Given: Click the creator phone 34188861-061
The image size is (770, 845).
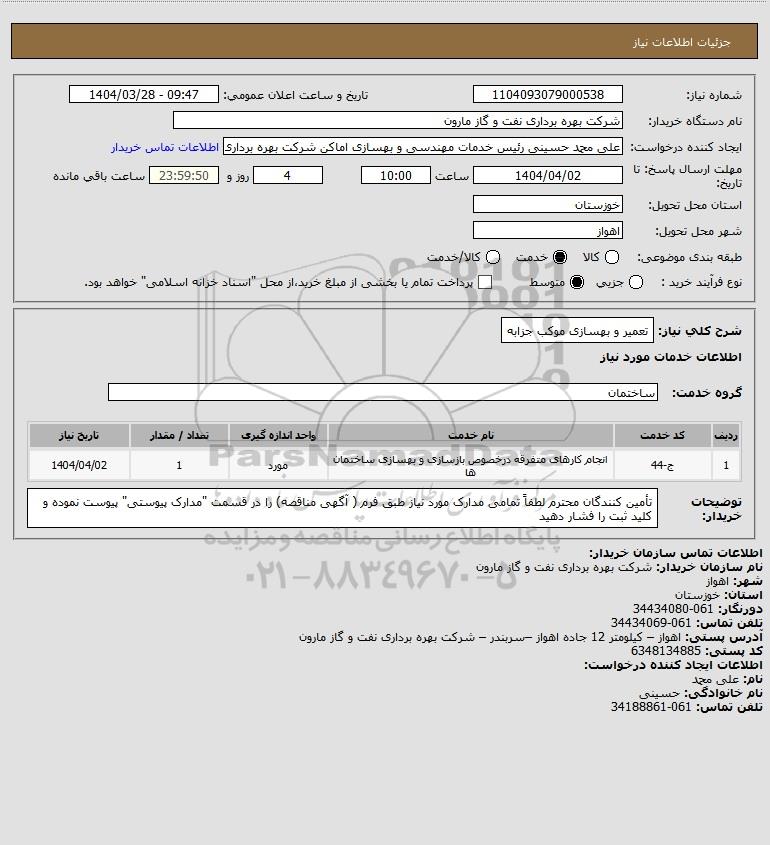Looking at the screenshot, I should click(x=650, y=707).
